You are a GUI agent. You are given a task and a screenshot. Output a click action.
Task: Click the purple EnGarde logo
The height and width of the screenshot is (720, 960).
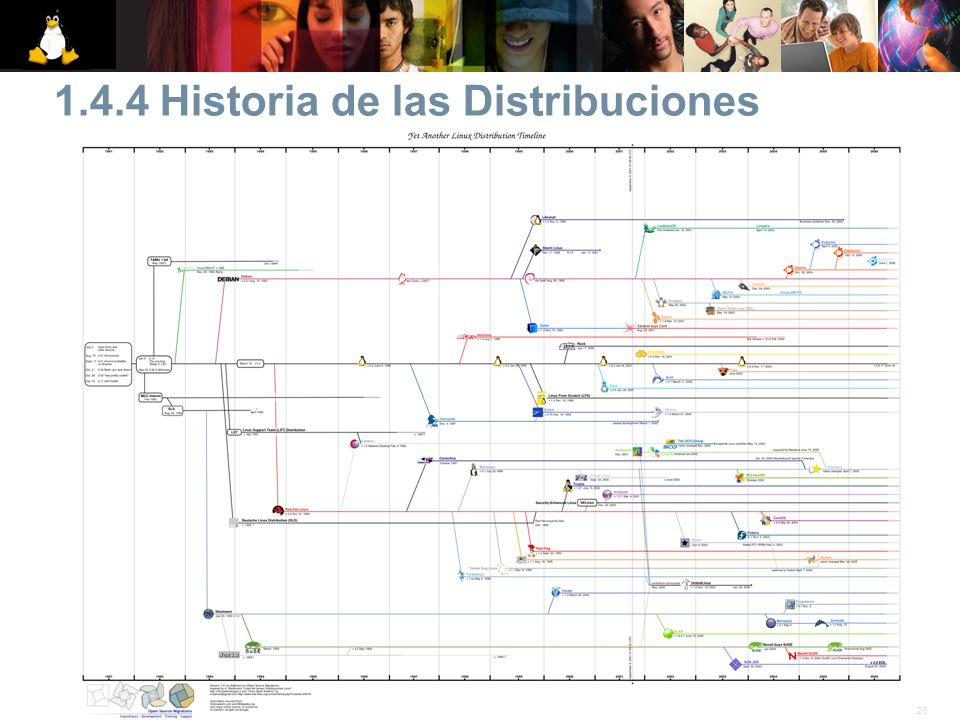click(x=607, y=494)
